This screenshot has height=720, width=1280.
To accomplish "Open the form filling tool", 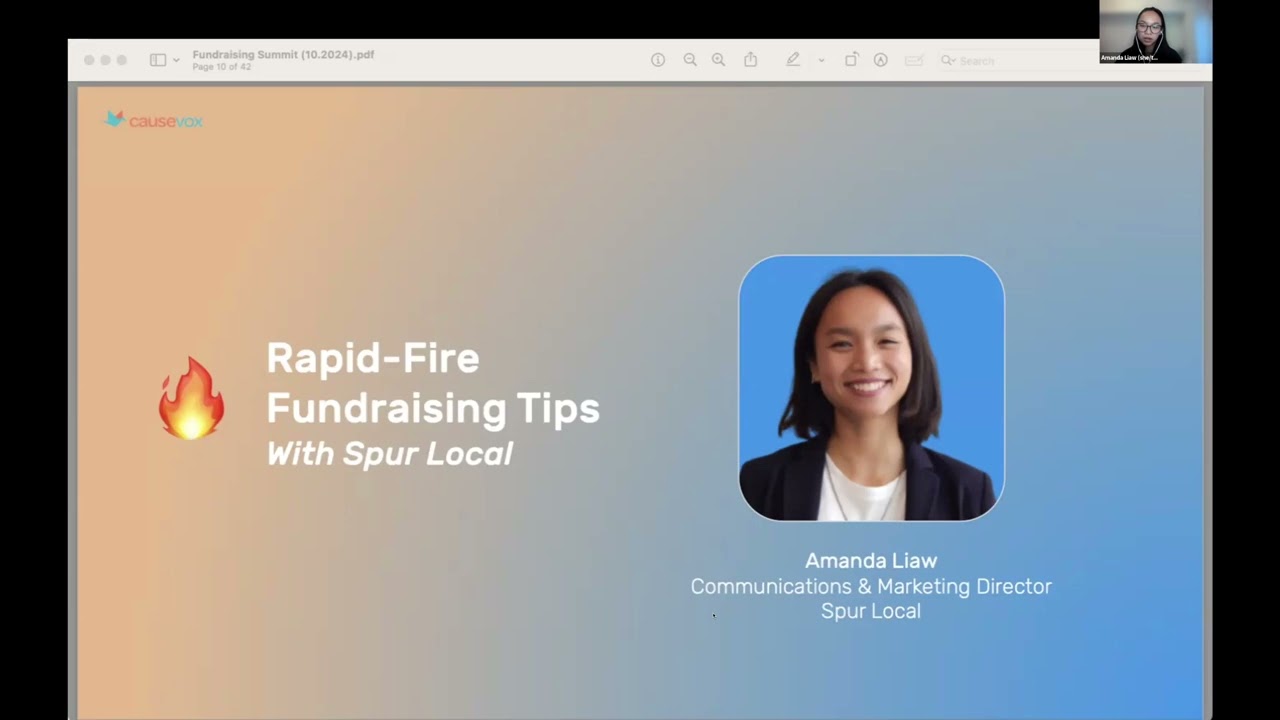I will (x=913, y=60).
